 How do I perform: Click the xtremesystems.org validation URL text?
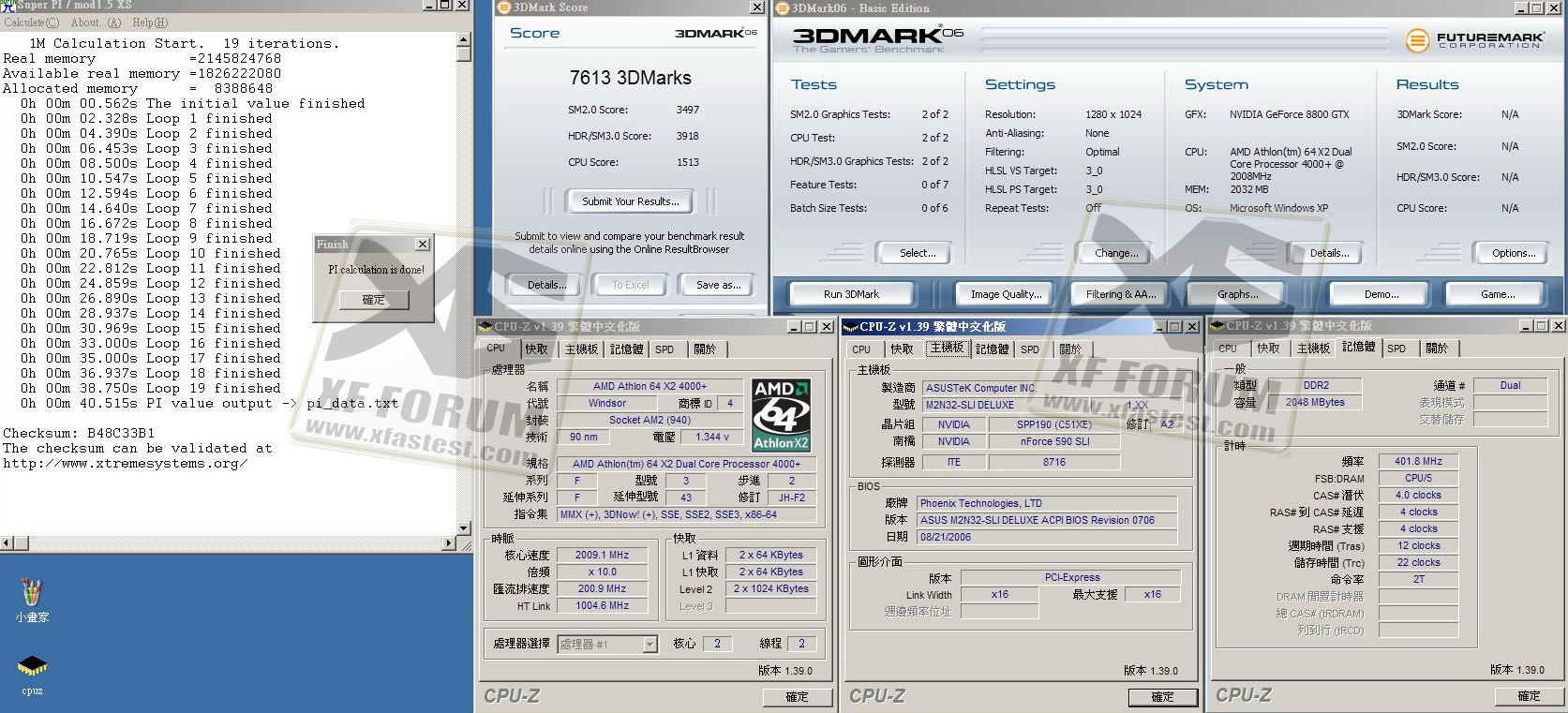click(125, 463)
